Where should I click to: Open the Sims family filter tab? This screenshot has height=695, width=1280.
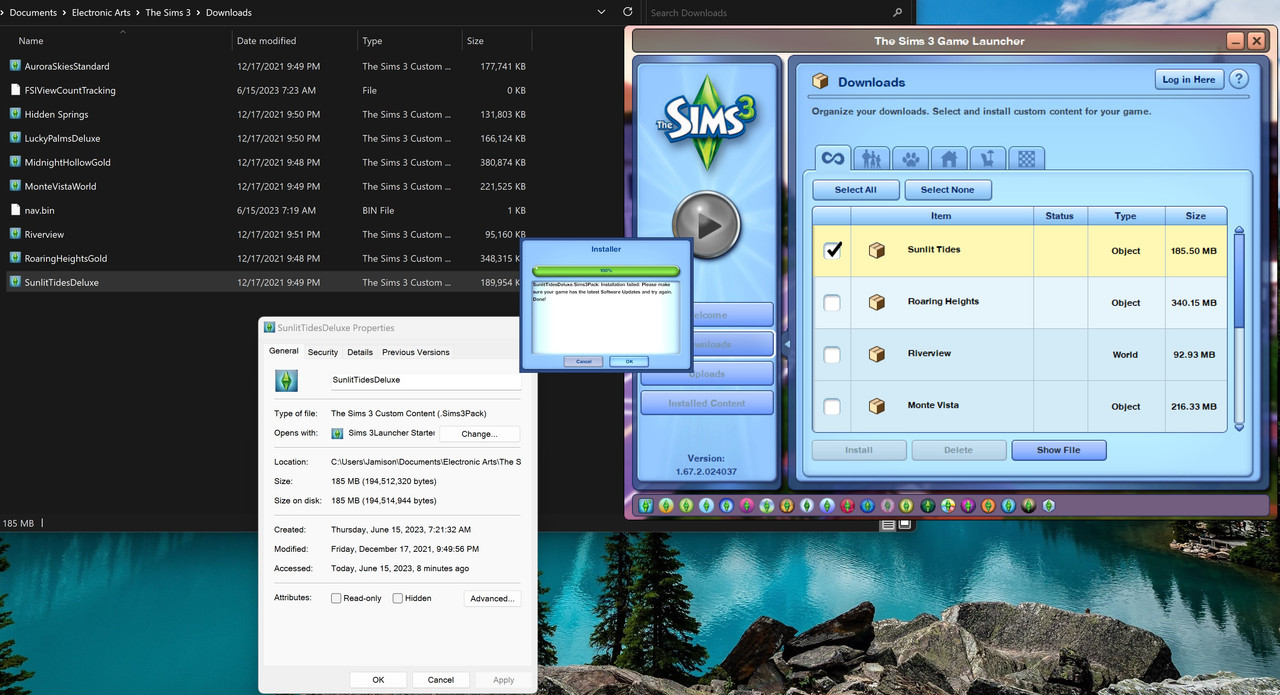[x=872, y=158]
